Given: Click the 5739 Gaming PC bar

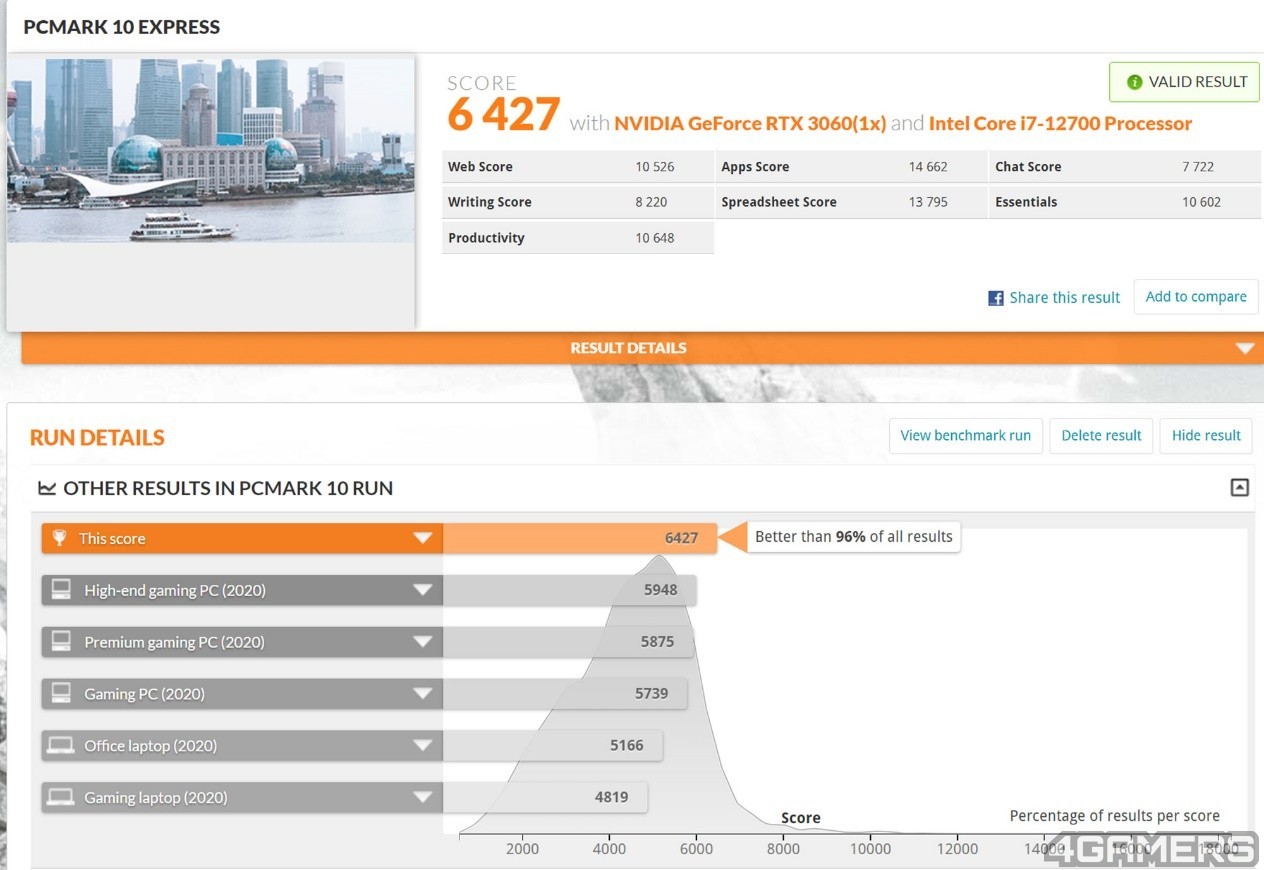Looking at the screenshot, I should 565,694.
